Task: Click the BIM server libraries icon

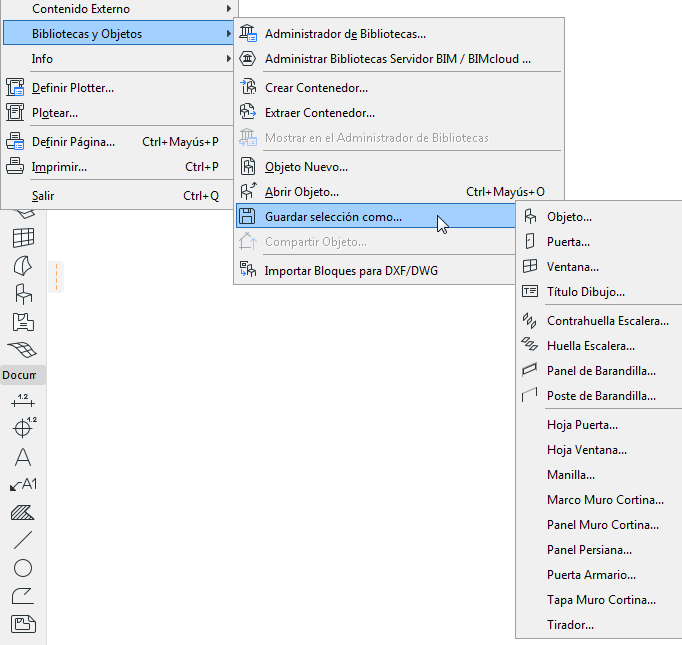Action: (x=247, y=58)
